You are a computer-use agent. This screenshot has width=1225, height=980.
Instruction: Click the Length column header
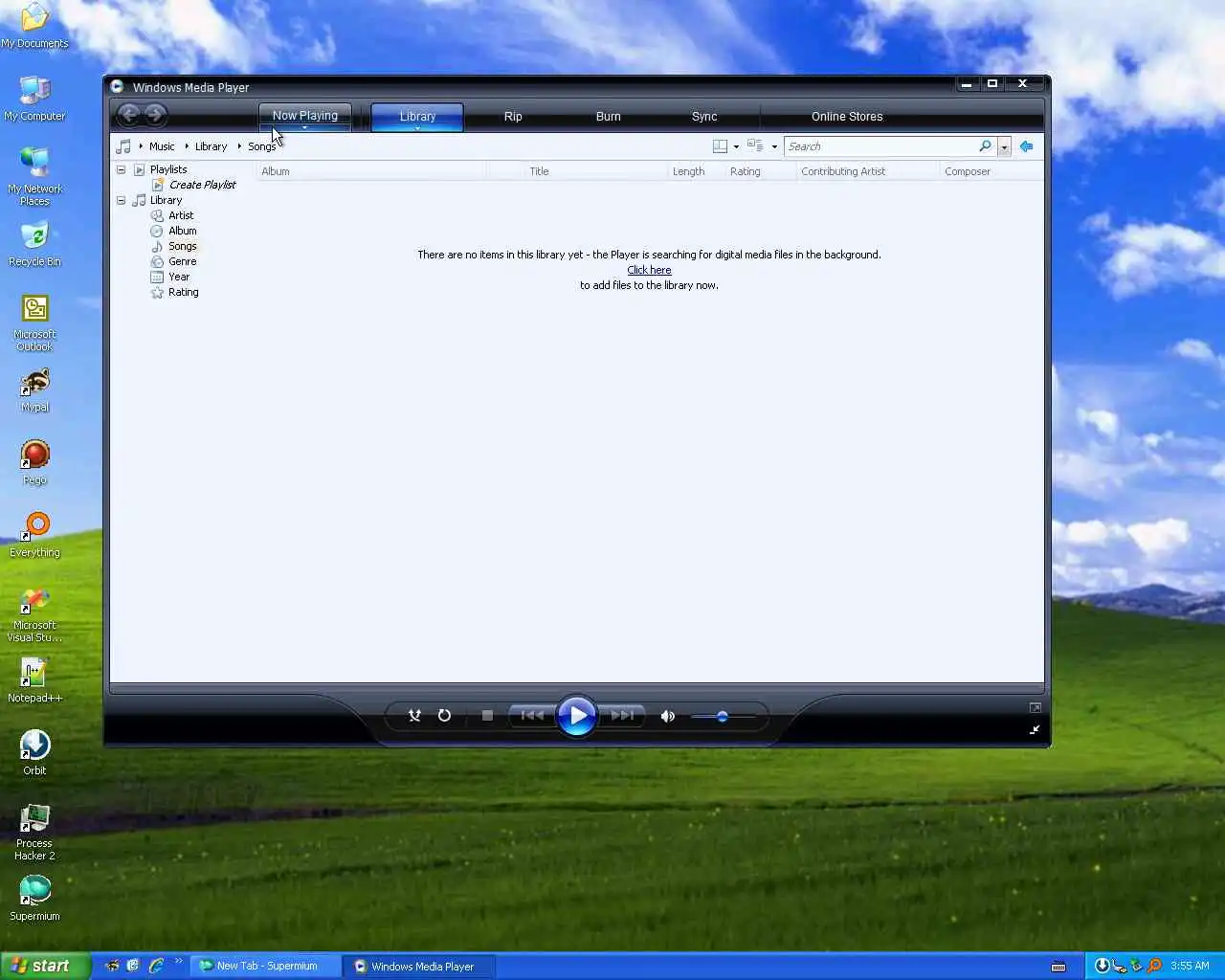696,171
